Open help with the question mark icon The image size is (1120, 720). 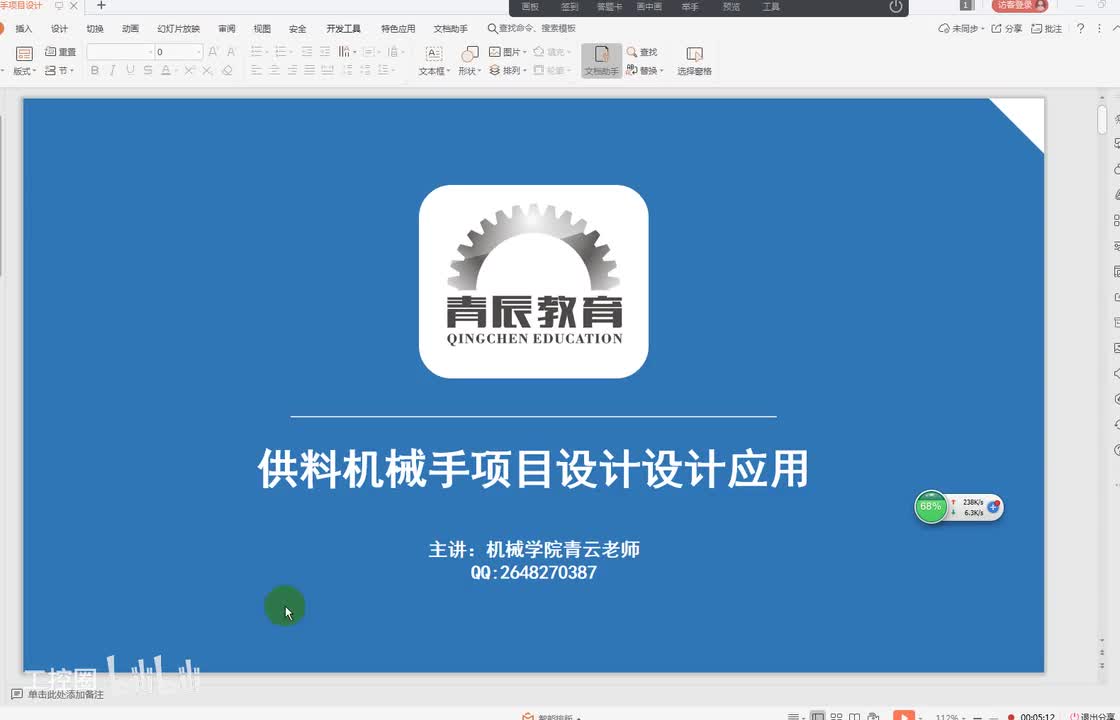(1081, 29)
